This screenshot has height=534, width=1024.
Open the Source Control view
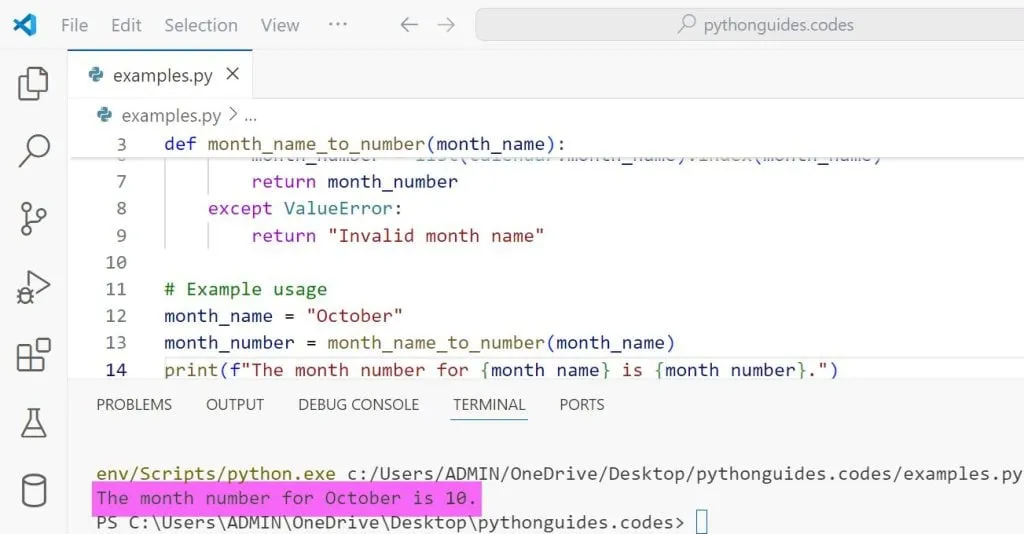point(34,218)
